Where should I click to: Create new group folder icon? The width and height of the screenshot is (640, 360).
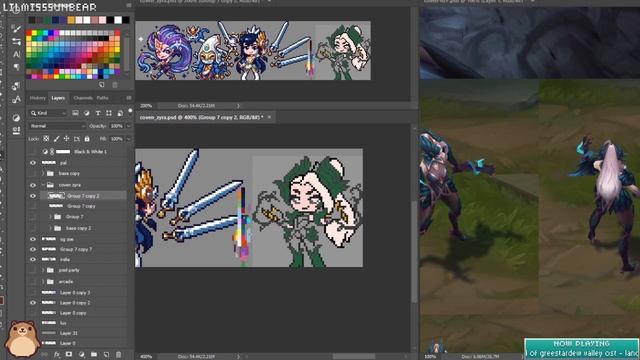pyautogui.click(x=94, y=355)
